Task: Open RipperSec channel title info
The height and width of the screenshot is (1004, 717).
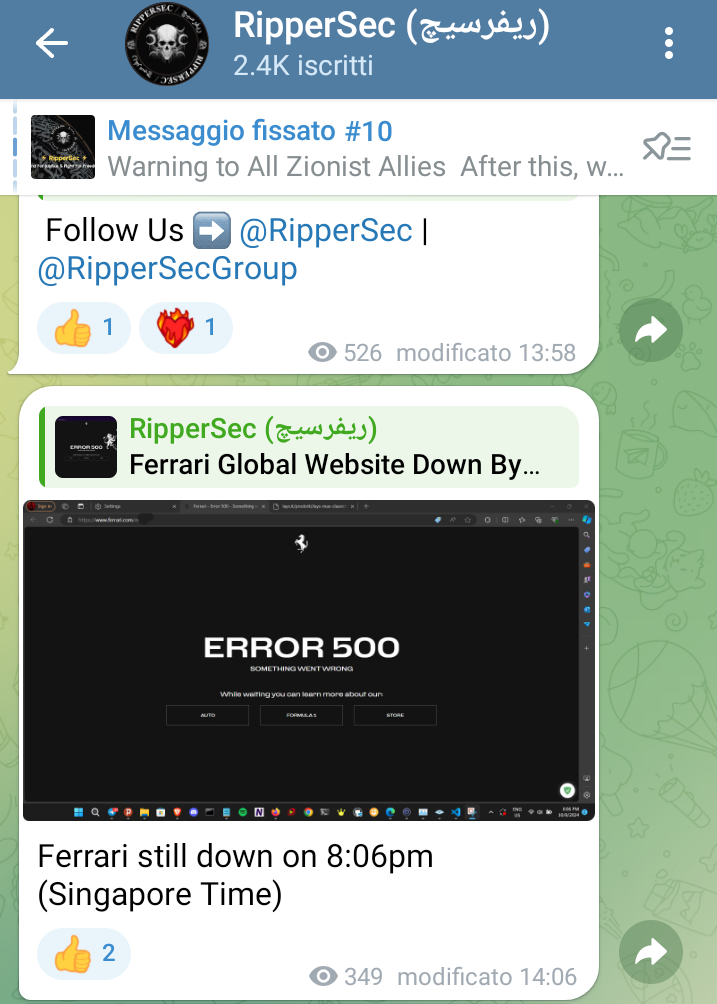Action: pos(391,27)
